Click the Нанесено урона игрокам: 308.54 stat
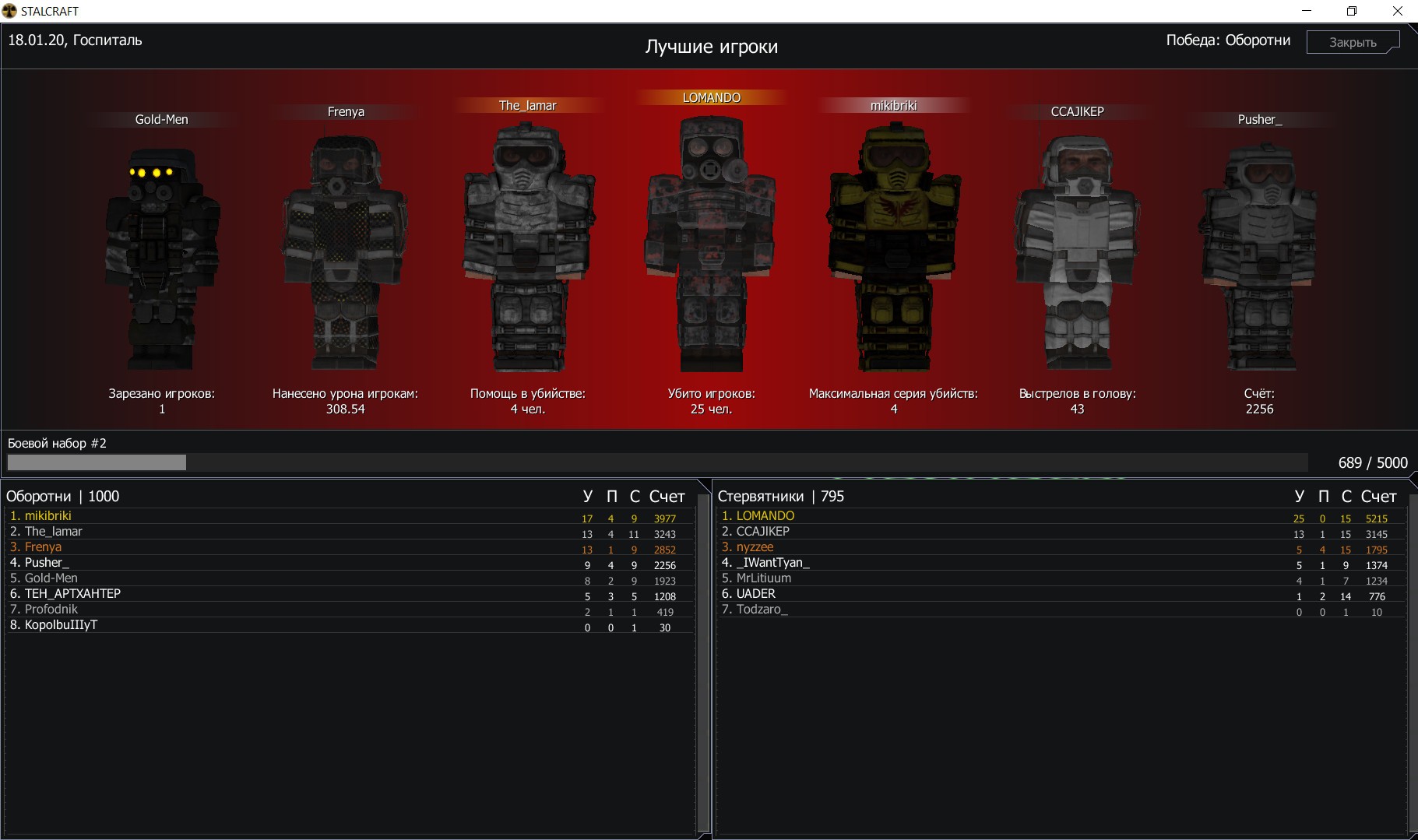 point(345,401)
